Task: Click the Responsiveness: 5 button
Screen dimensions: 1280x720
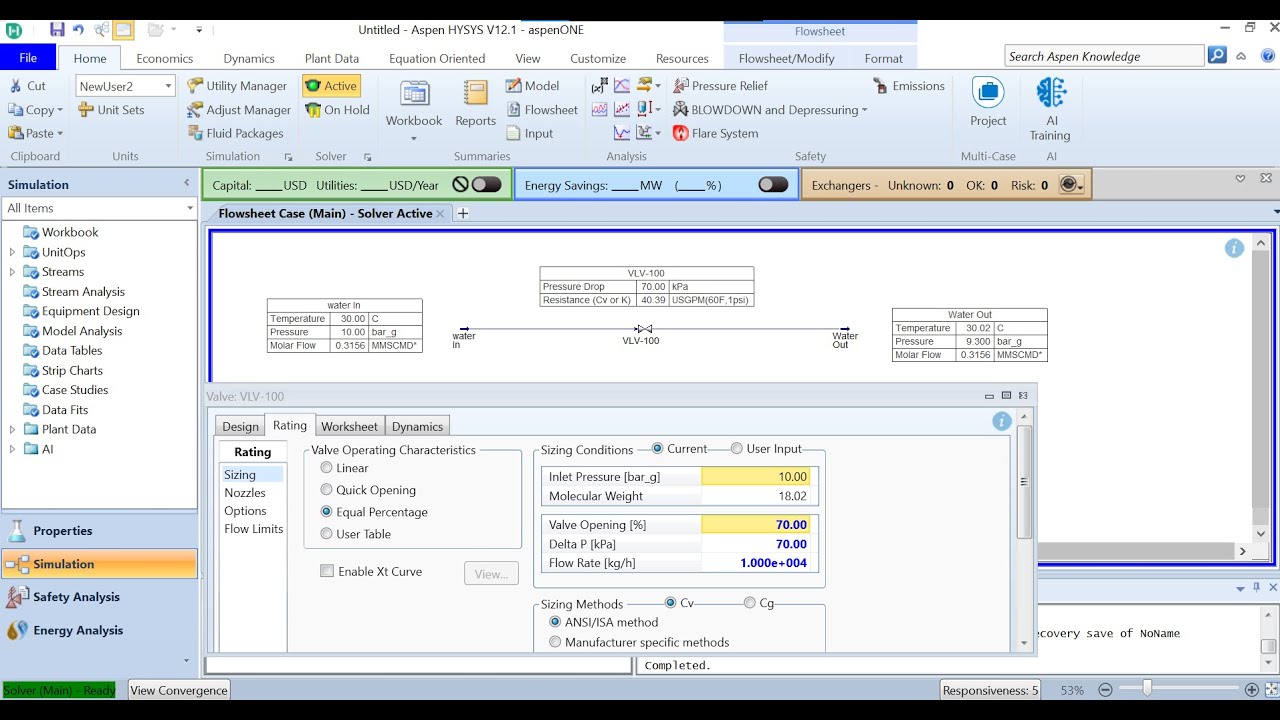Action: pos(991,690)
